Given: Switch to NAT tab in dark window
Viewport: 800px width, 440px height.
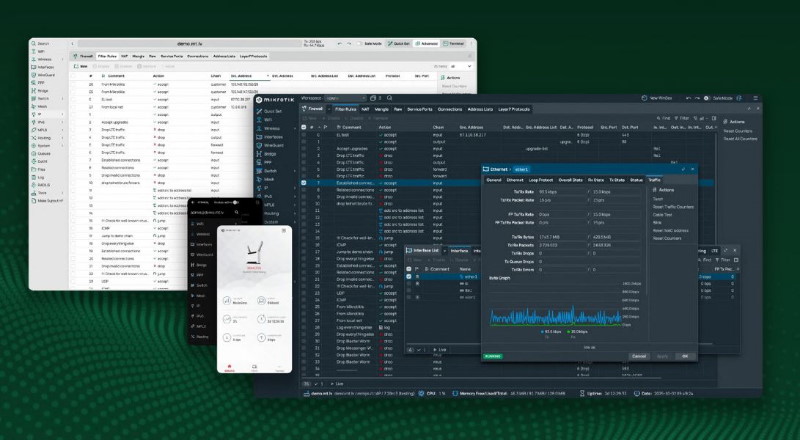Looking at the screenshot, I should (x=366, y=109).
